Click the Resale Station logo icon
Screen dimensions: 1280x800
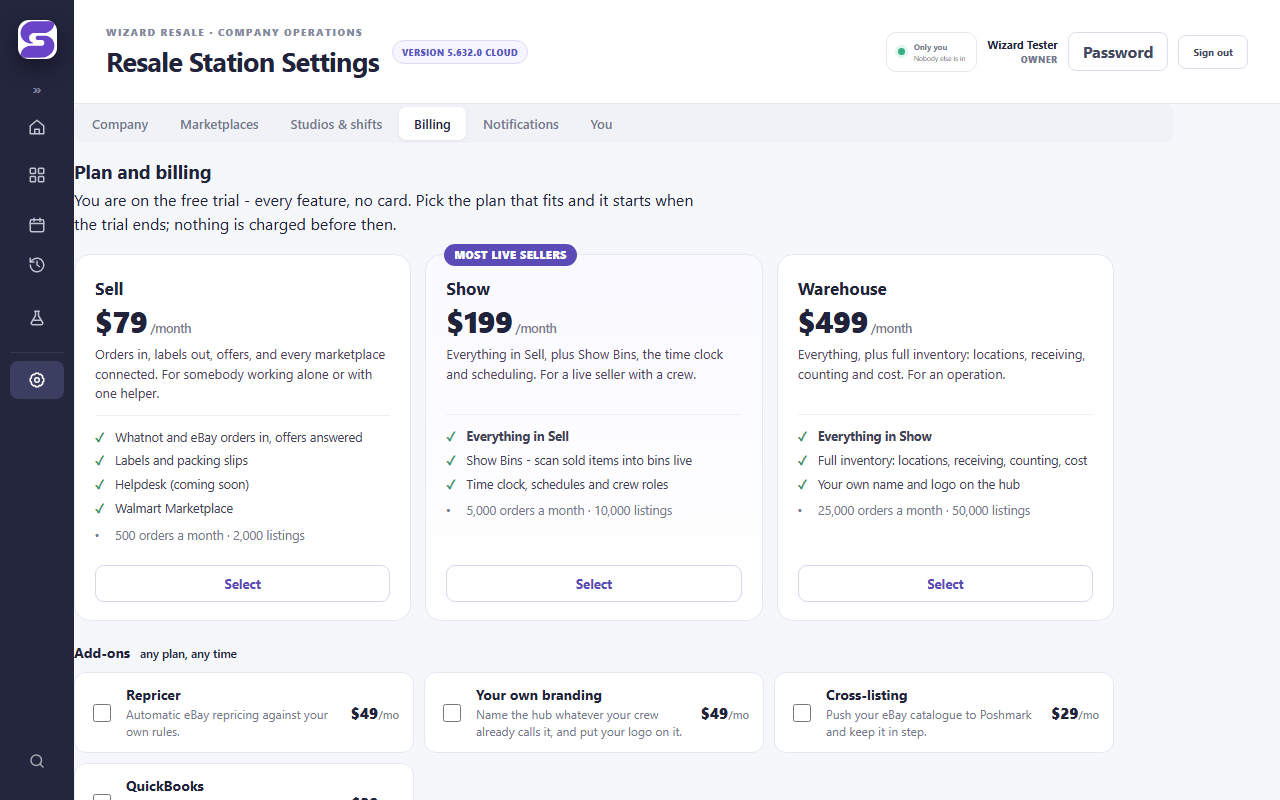(x=37, y=40)
